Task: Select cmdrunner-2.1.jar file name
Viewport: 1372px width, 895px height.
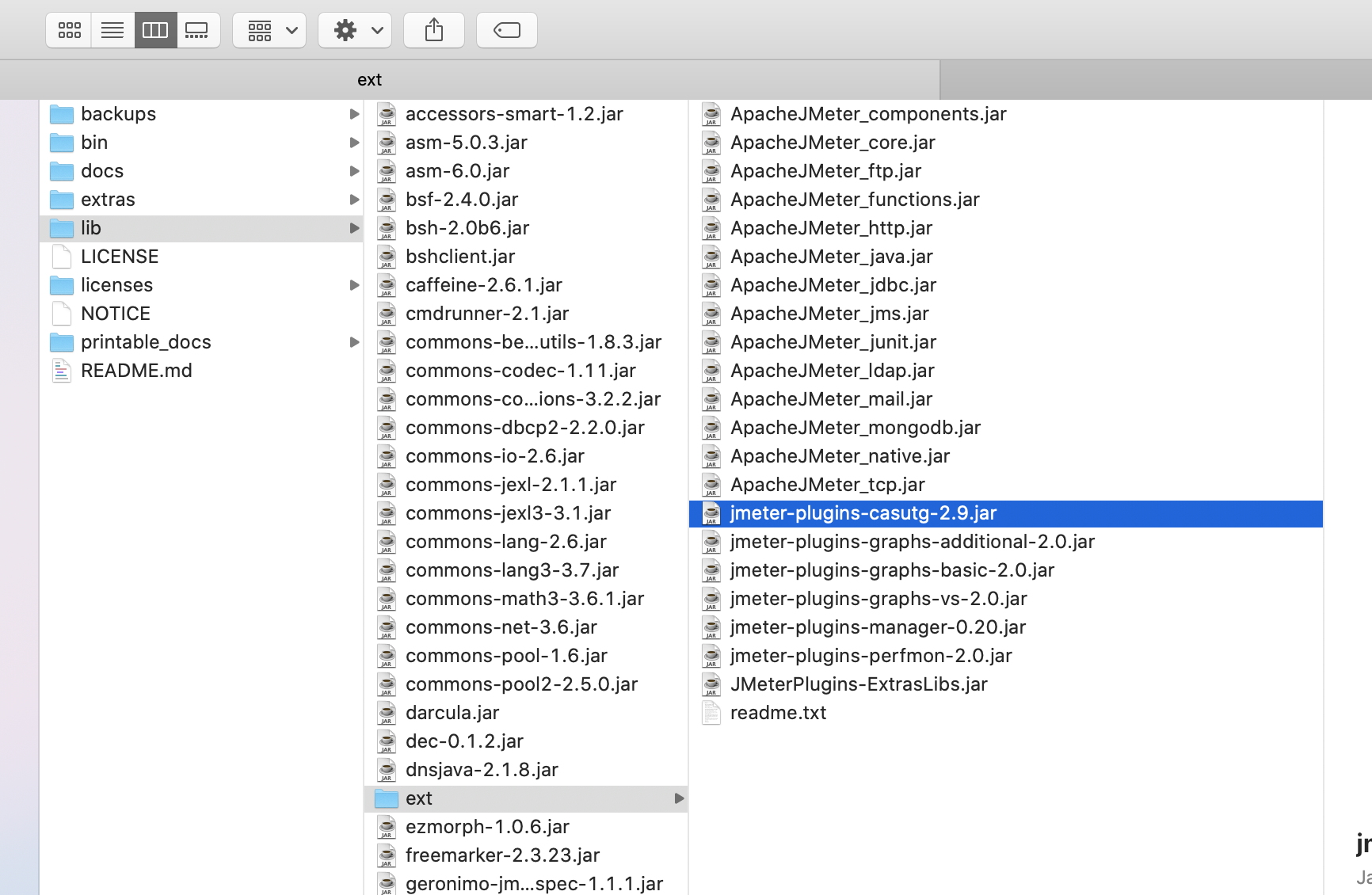Action: tap(487, 314)
